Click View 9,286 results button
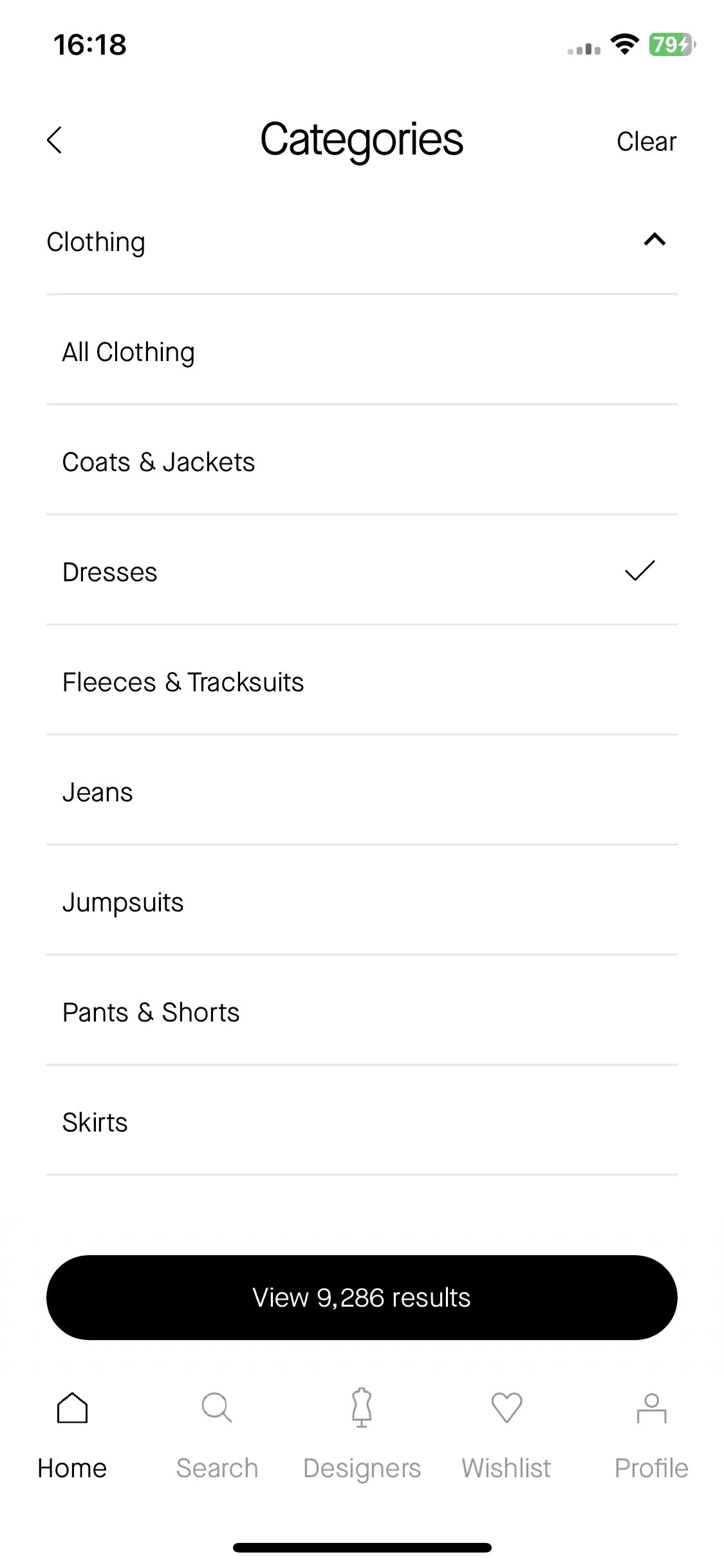724x1568 pixels. pos(362,1298)
